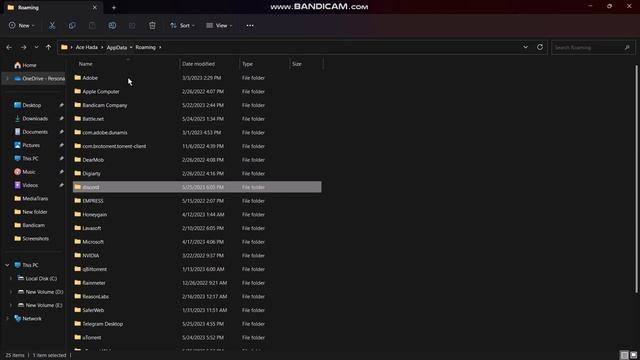This screenshot has height=360, width=640.
Task: Add a new tab with plus
Action: click(x=114, y=7)
